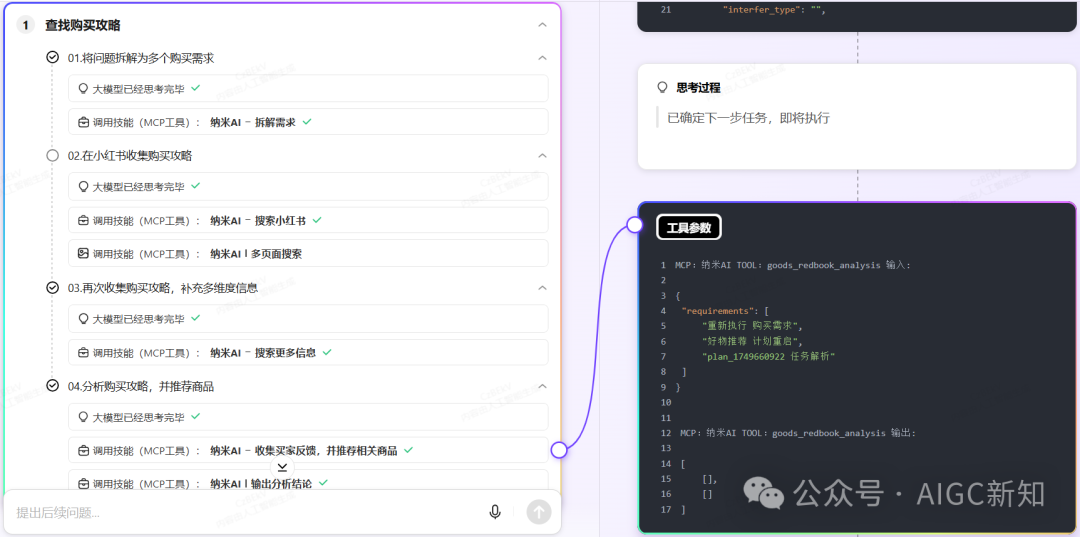The image size is (1080, 537).
Task: Click toolbox icon beside 收集买家反馈 row
Action: pyautogui.click(x=83, y=450)
